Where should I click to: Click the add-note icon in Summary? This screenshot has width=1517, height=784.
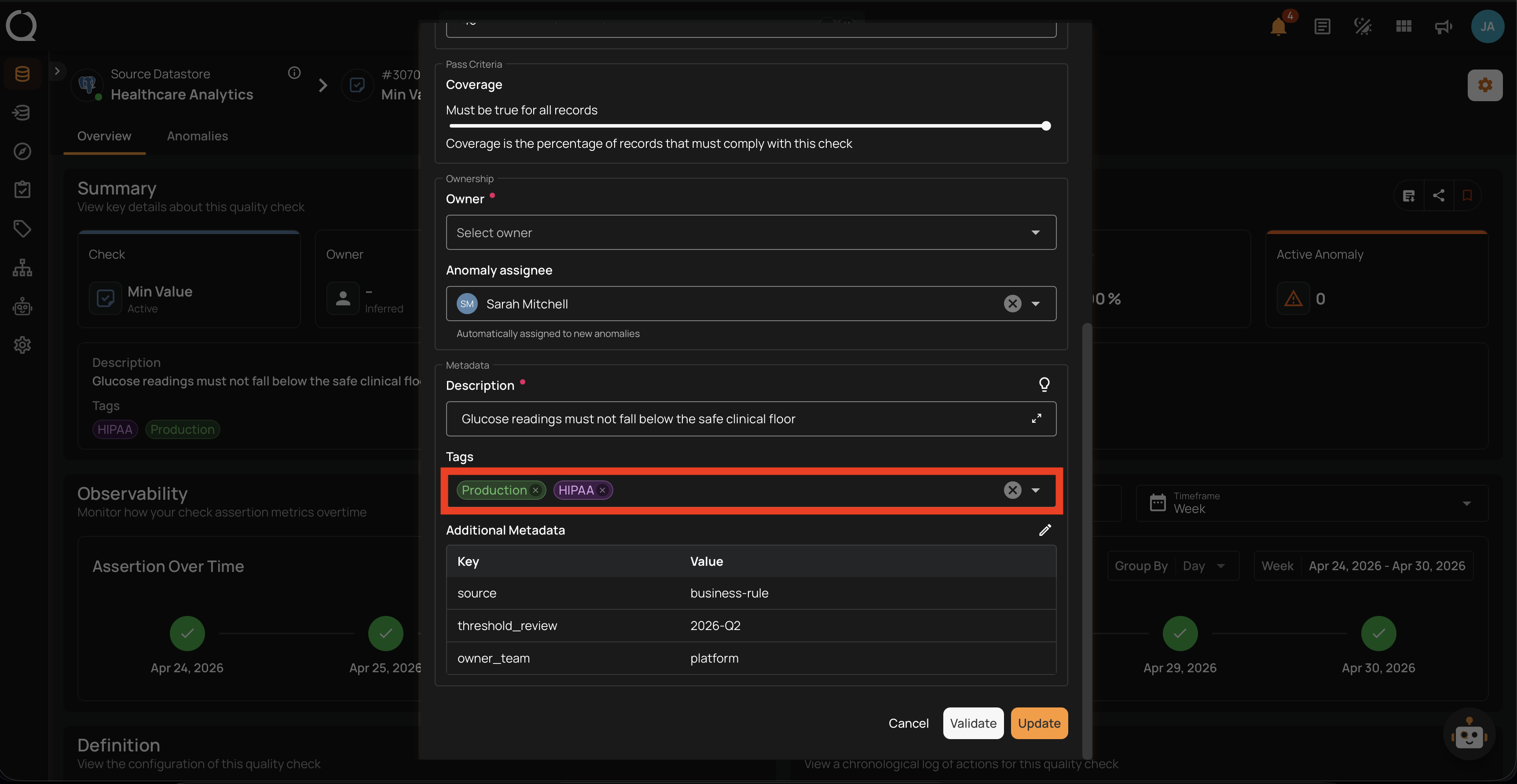tap(1409, 195)
